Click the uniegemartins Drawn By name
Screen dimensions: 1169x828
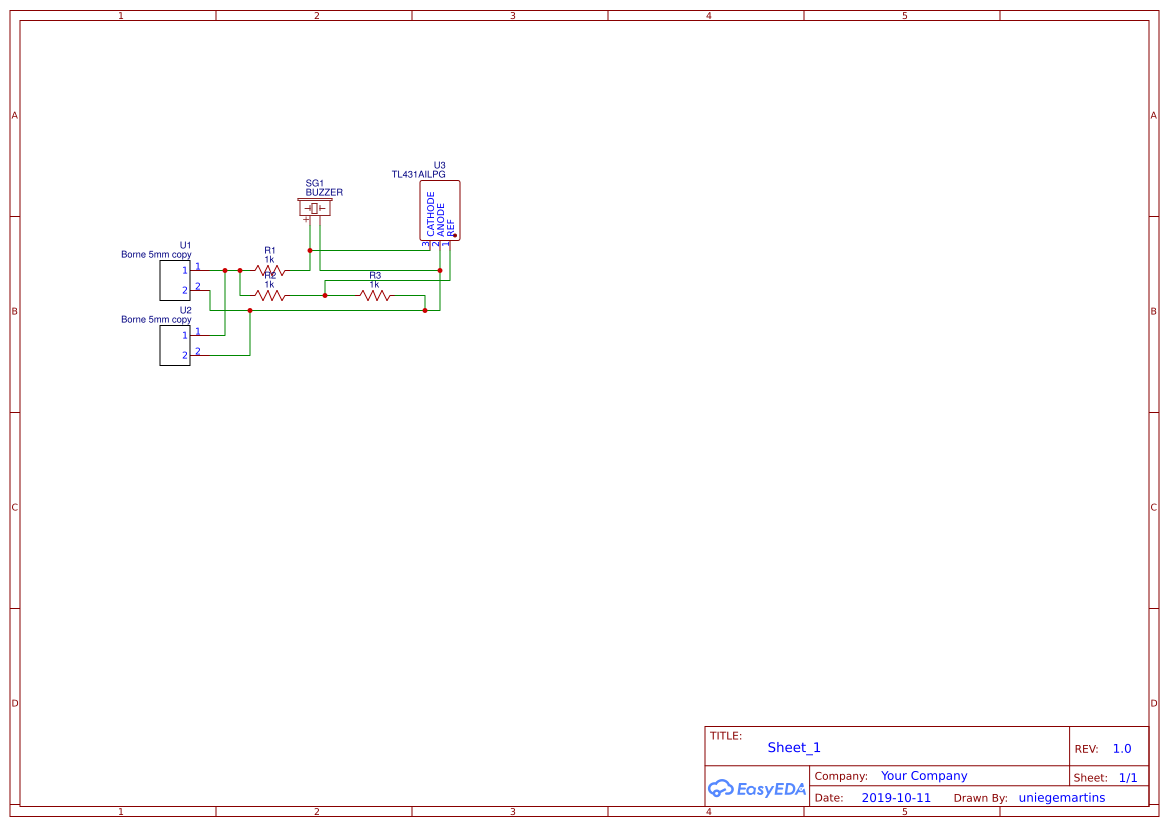[x=1061, y=797]
